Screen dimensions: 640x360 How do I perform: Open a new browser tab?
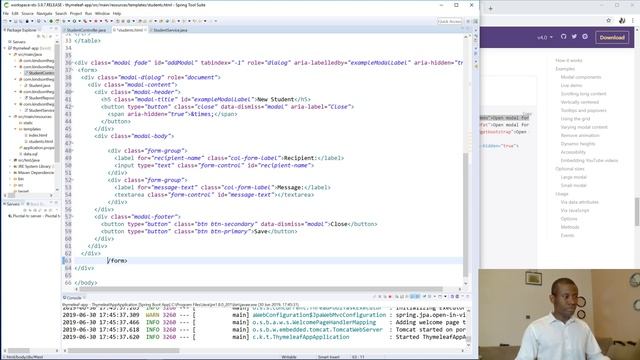coord(491,8)
